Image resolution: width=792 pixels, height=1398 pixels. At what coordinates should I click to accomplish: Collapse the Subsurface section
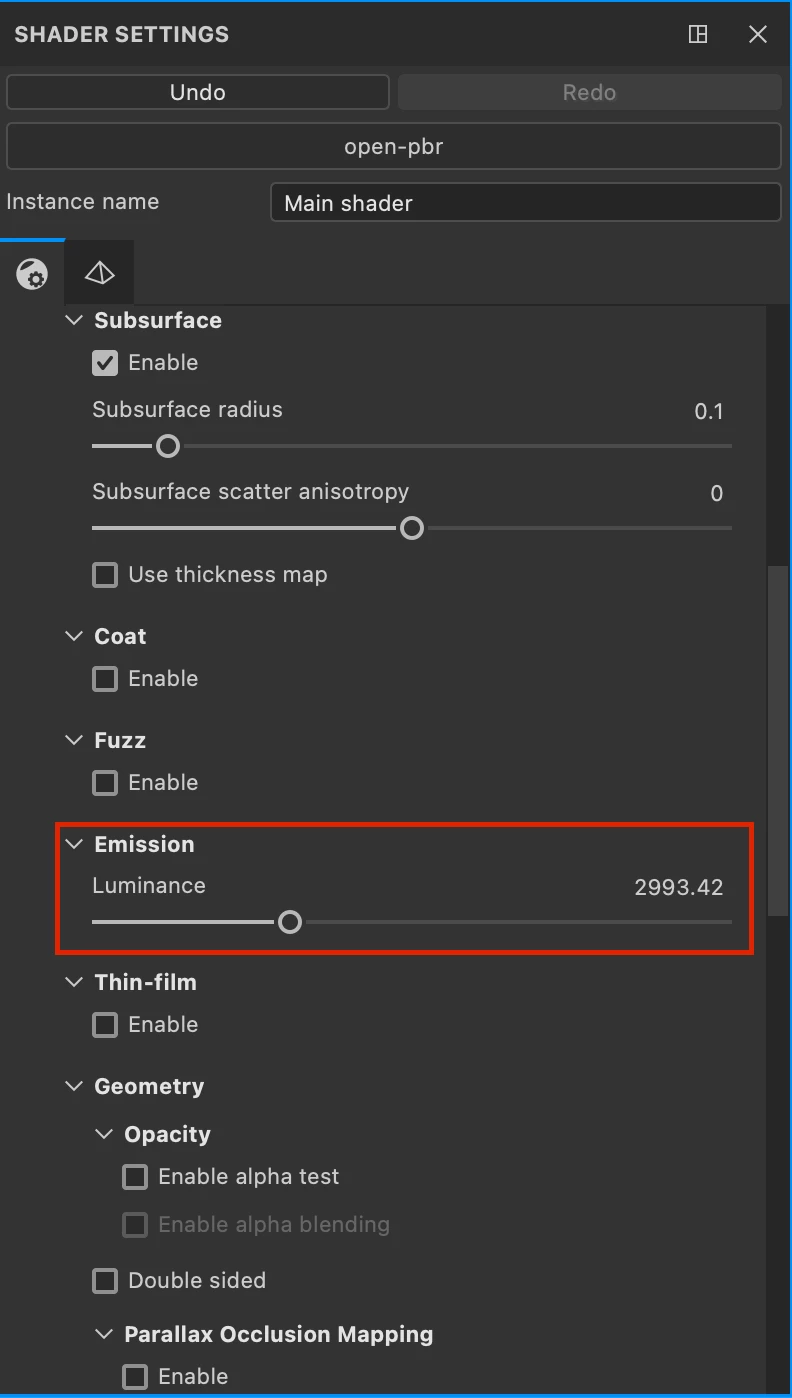point(74,321)
